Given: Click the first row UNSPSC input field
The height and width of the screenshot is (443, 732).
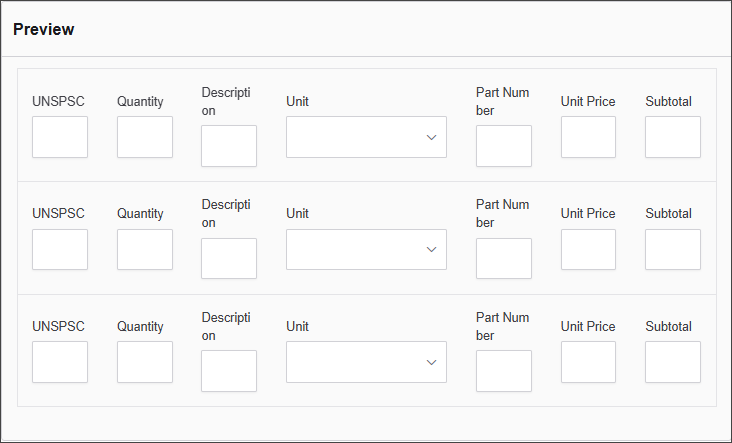Looking at the screenshot, I should pos(60,137).
